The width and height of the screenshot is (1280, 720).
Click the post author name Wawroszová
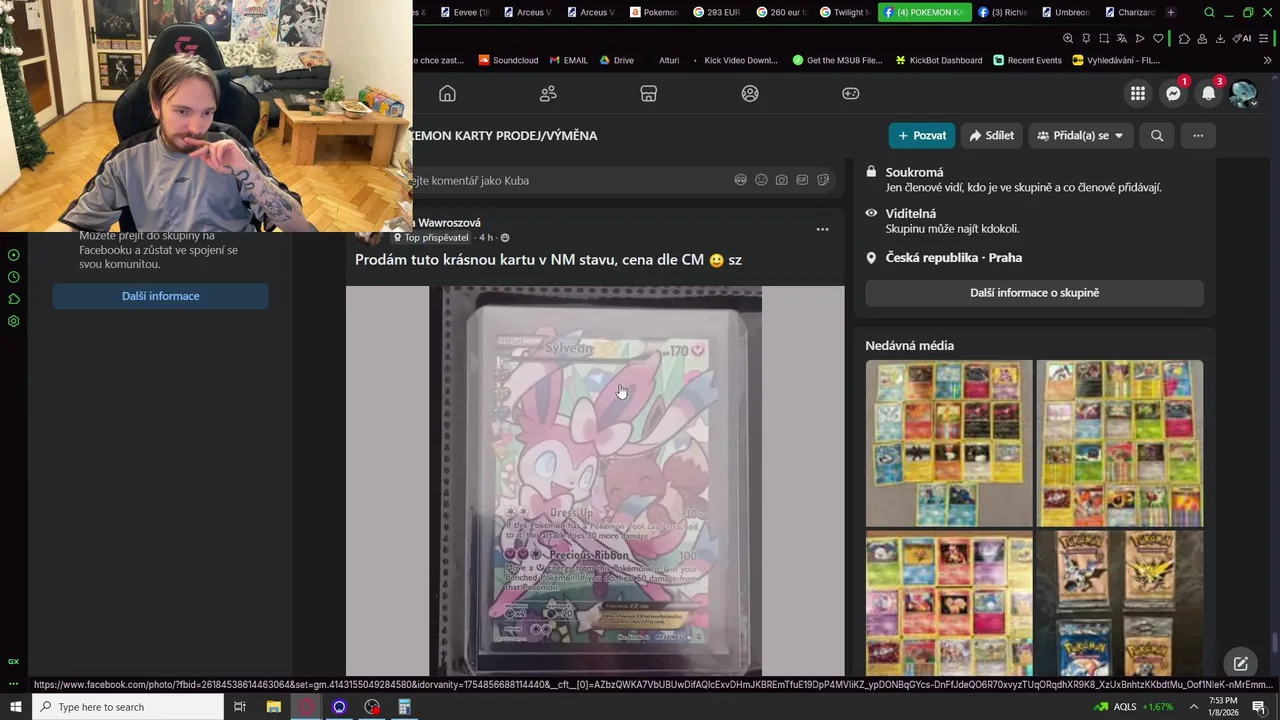(x=449, y=223)
